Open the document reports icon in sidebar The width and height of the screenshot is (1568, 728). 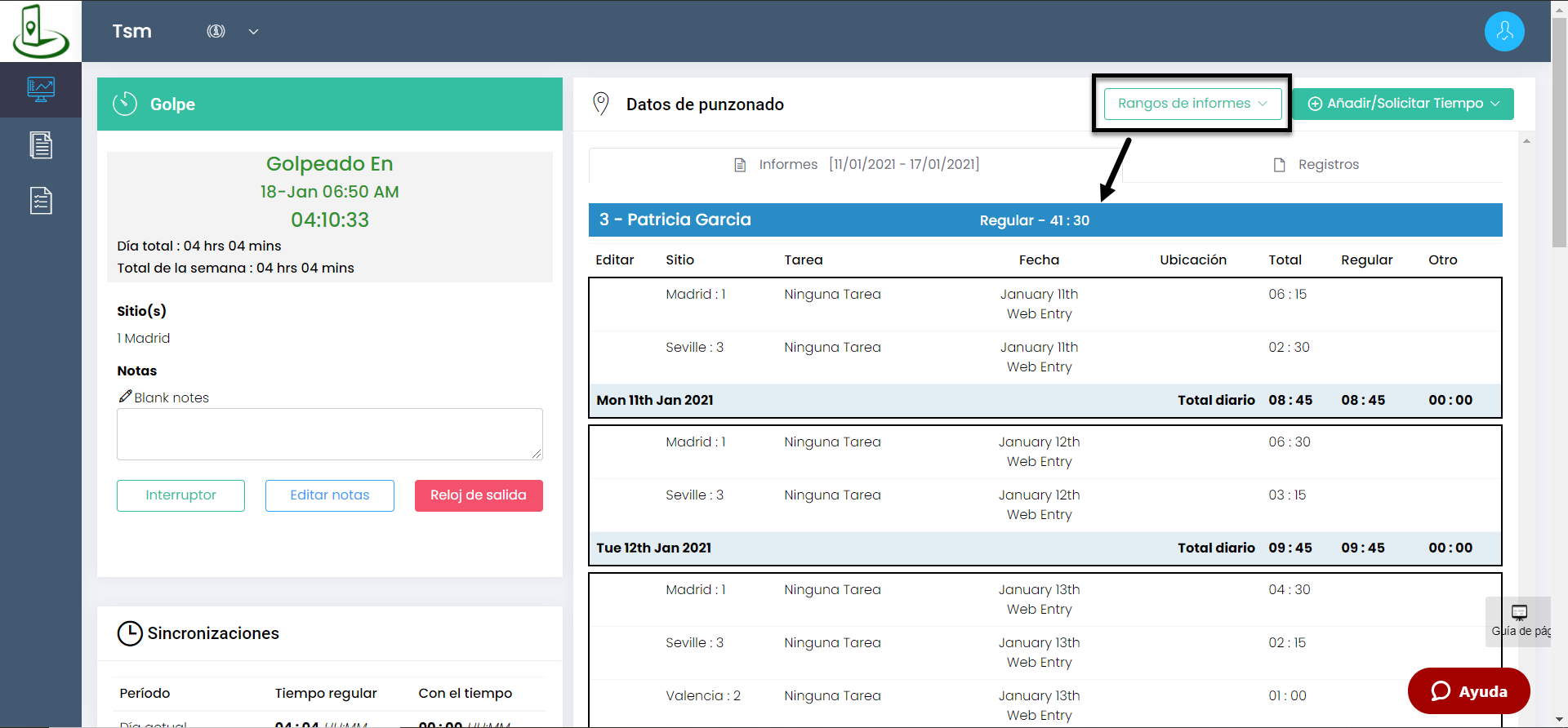tap(41, 145)
